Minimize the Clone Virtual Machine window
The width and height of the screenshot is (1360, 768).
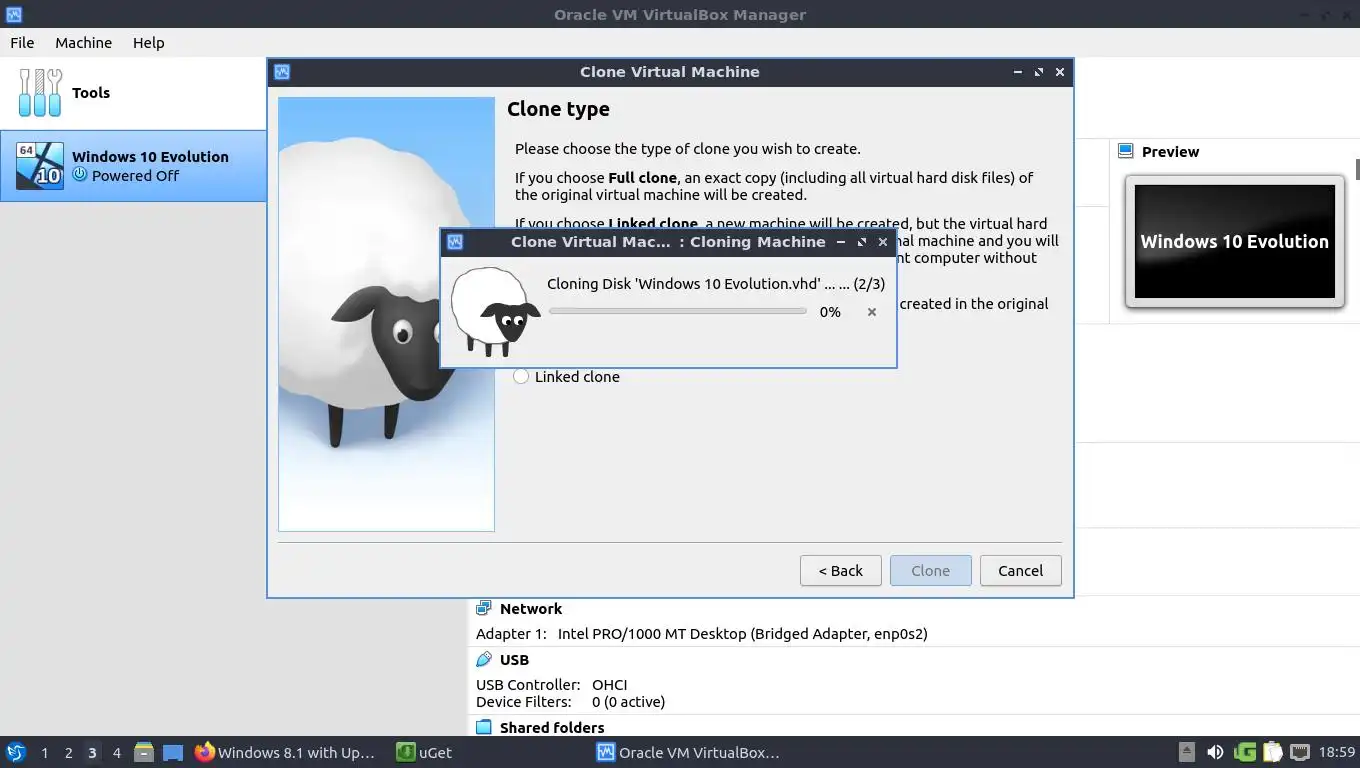pyautogui.click(x=1018, y=72)
